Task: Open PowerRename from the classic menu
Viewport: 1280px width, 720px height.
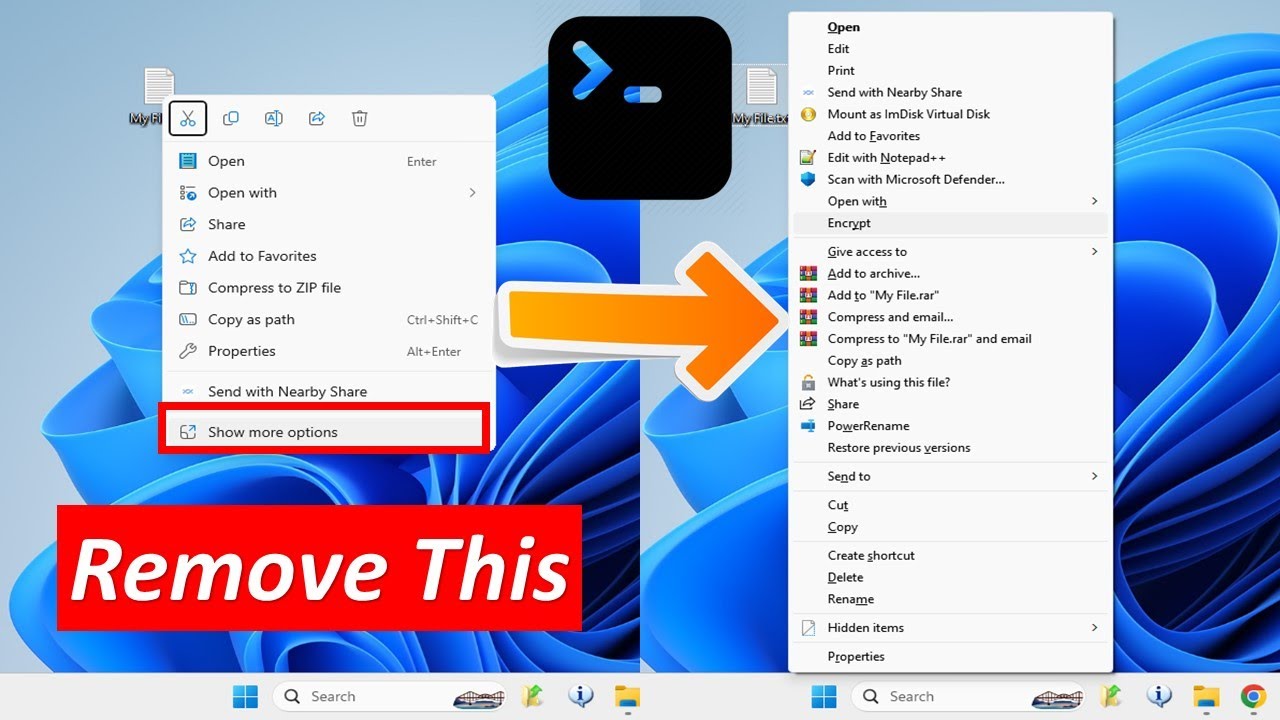Action: tap(950, 426)
